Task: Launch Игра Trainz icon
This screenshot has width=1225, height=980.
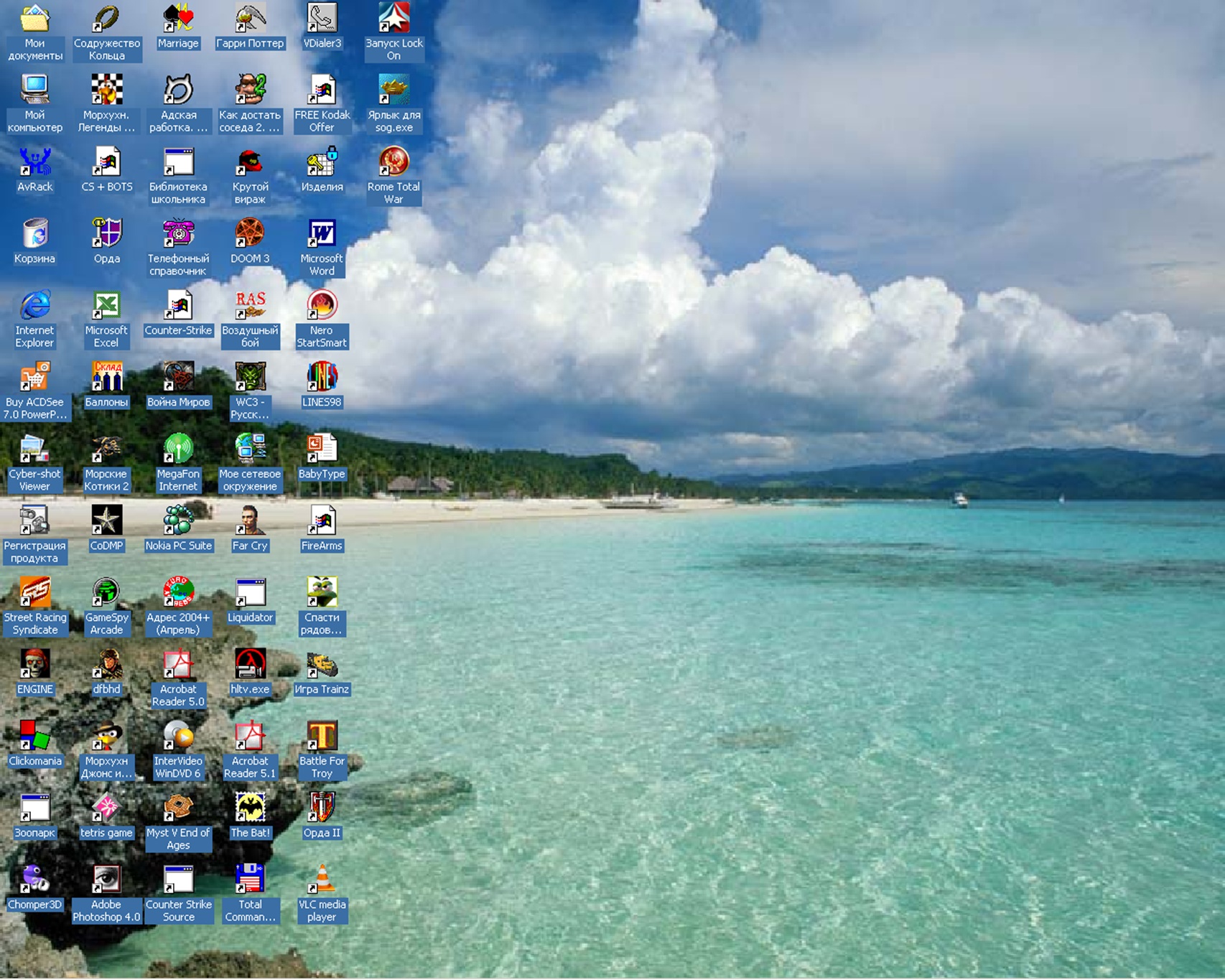Action: coord(322,664)
